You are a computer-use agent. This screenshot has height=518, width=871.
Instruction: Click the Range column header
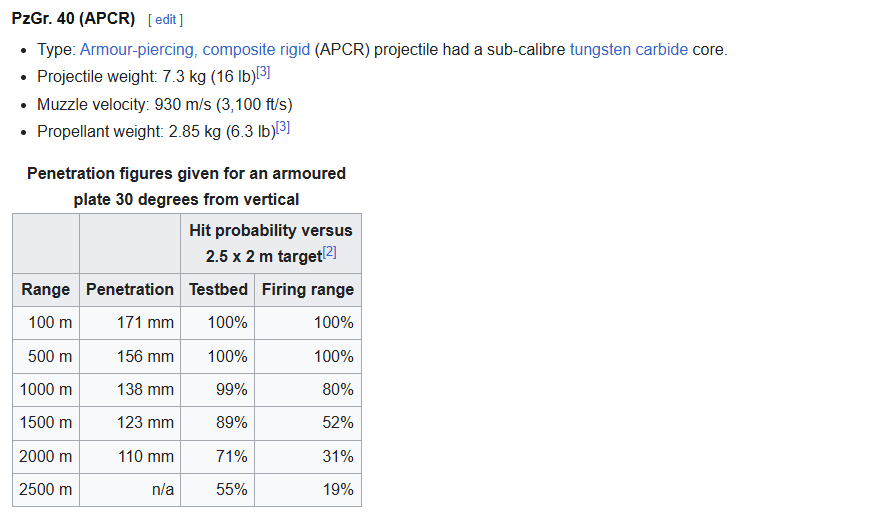46,290
